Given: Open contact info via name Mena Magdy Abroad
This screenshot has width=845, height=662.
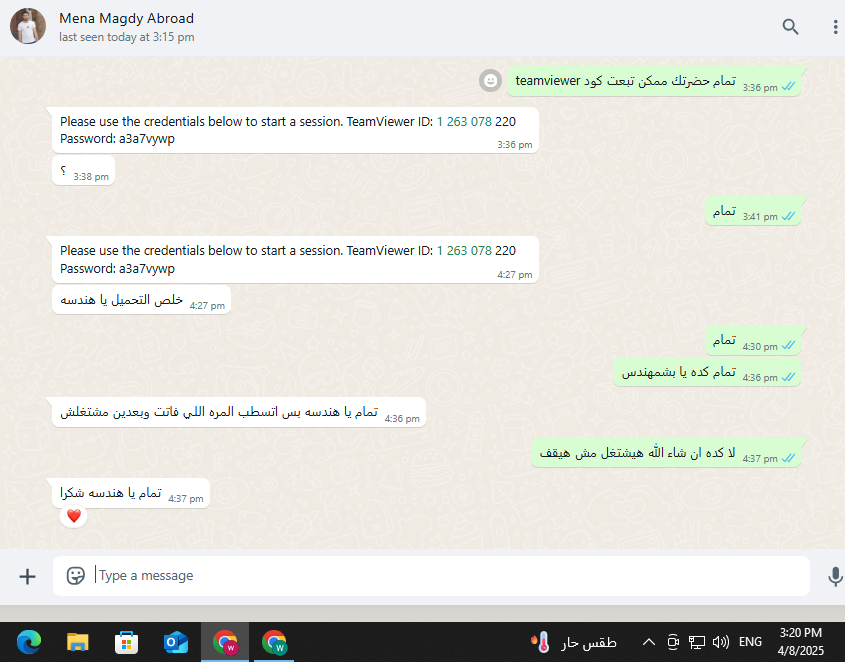Looking at the screenshot, I should tap(127, 18).
